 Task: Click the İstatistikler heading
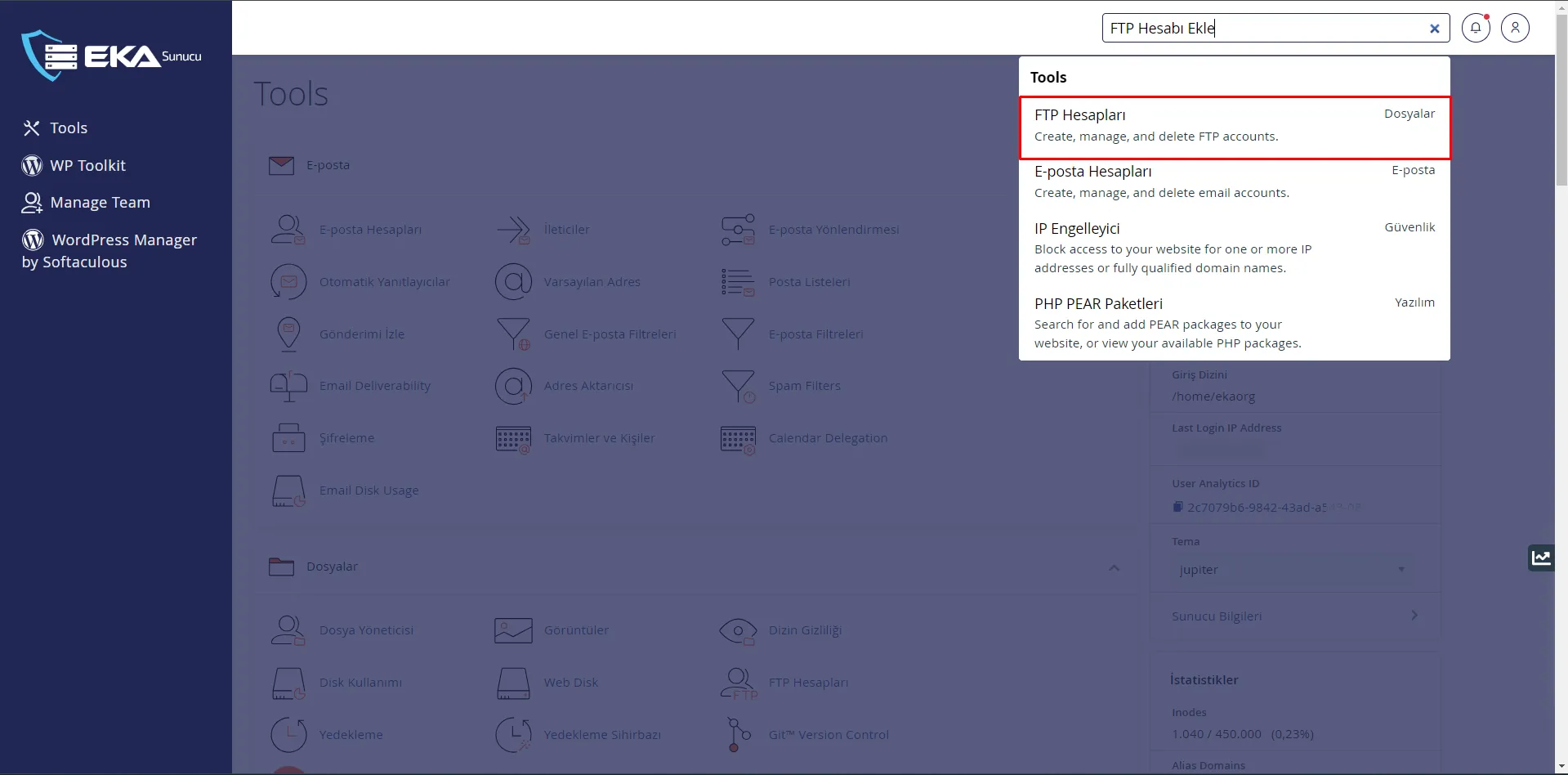[x=1204, y=679]
